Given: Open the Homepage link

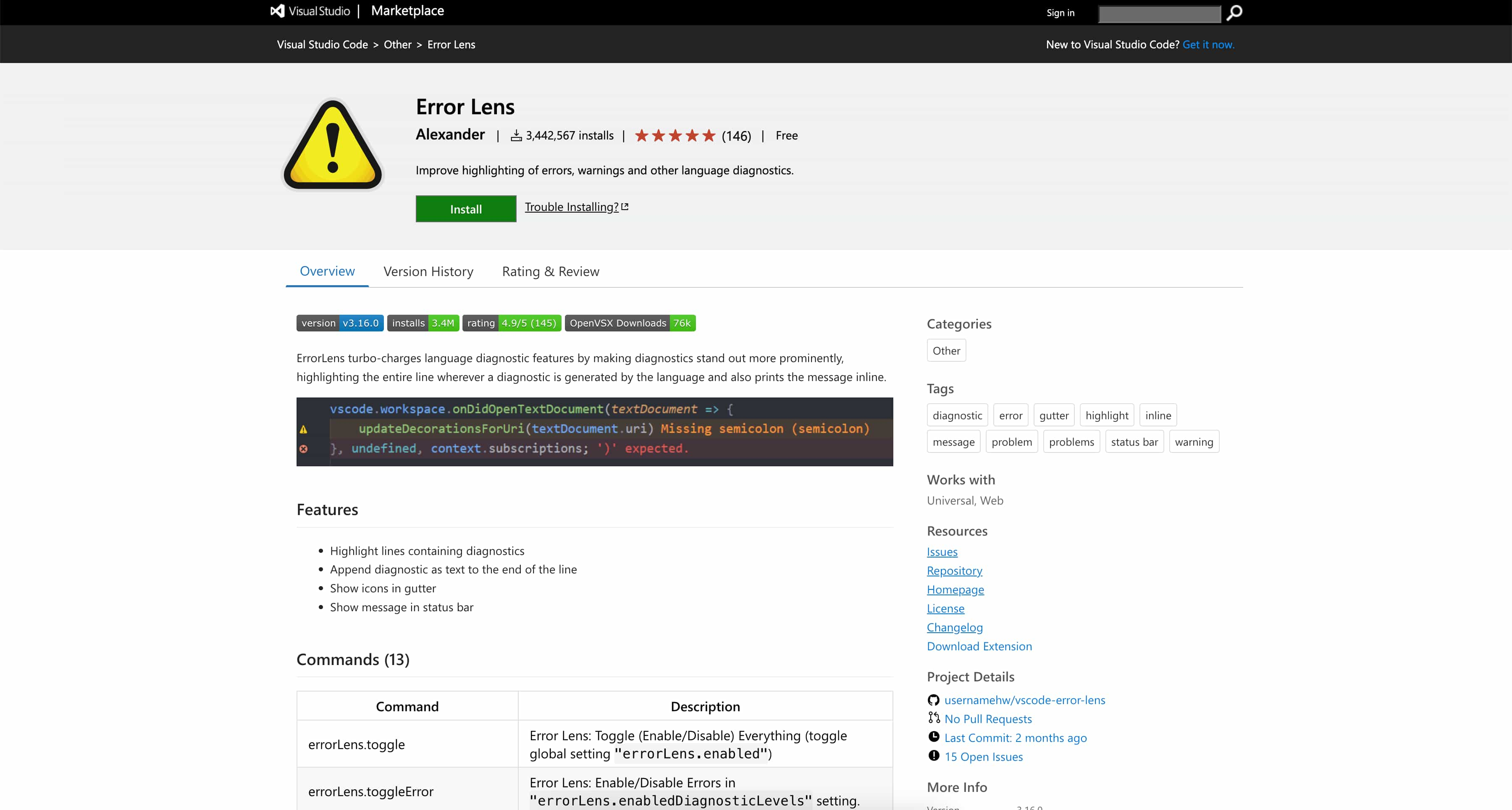Looking at the screenshot, I should point(955,589).
